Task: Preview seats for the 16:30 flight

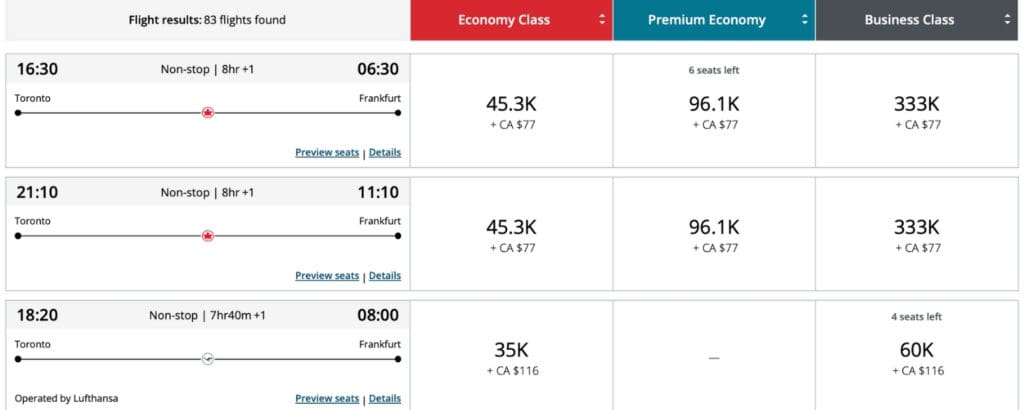Action: 327,153
